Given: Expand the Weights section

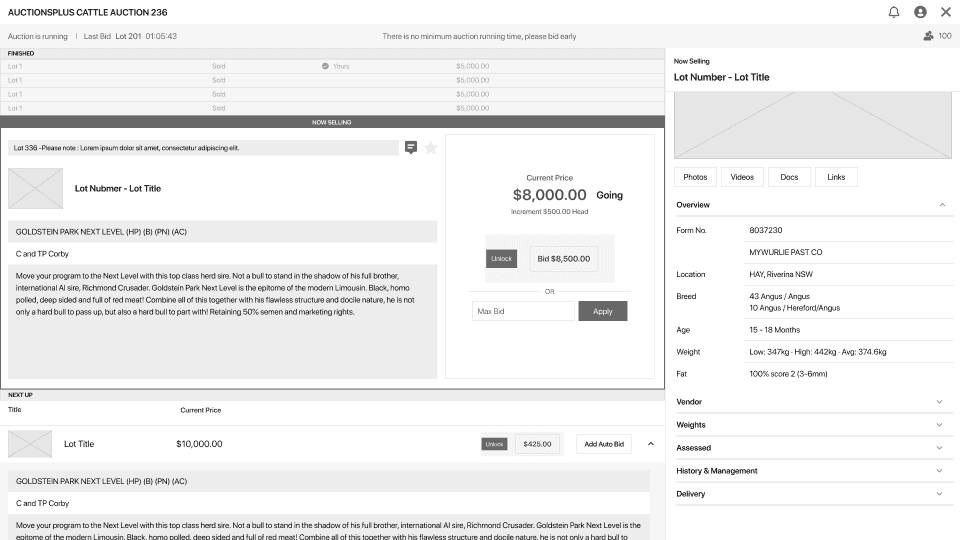Looking at the screenshot, I should click(x=939, y=425).
